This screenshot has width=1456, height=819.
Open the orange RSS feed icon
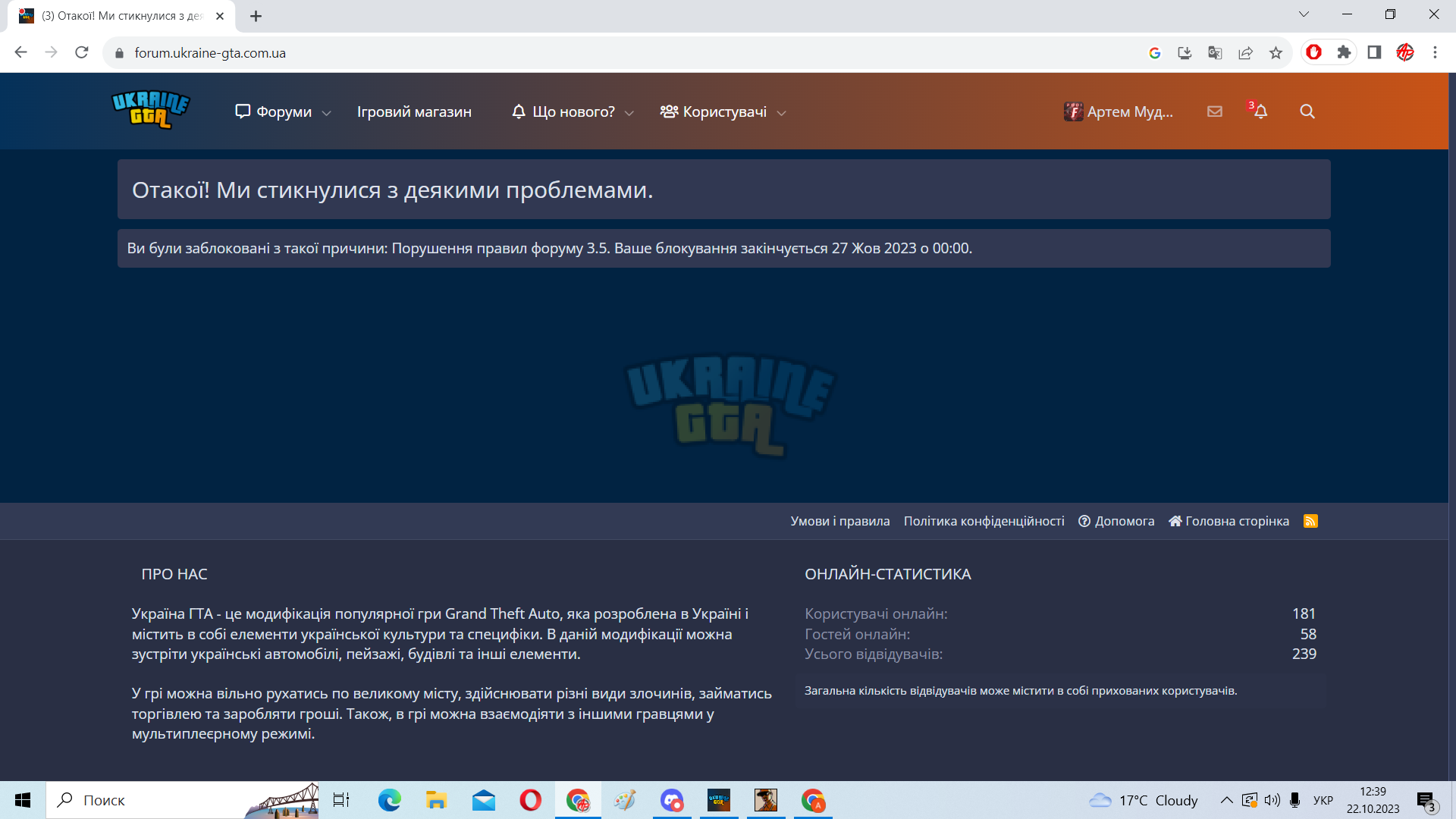pyautogui.click(x=1310, y=521)
